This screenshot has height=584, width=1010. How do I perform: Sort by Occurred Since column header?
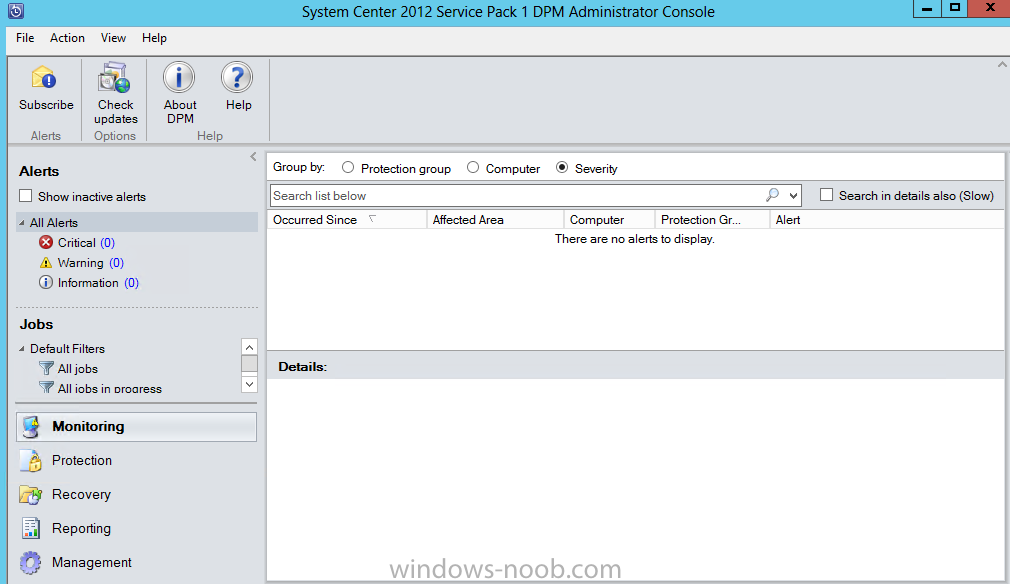(x=348, y=220)
